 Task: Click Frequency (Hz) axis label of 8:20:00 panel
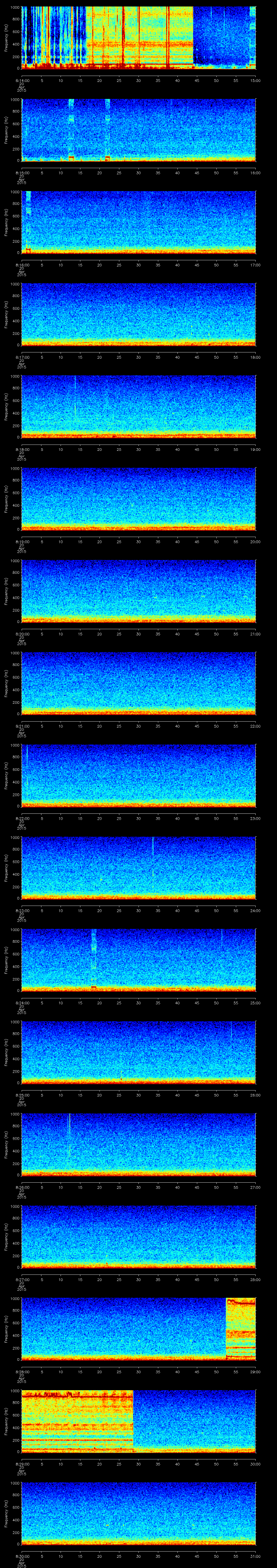6,591
